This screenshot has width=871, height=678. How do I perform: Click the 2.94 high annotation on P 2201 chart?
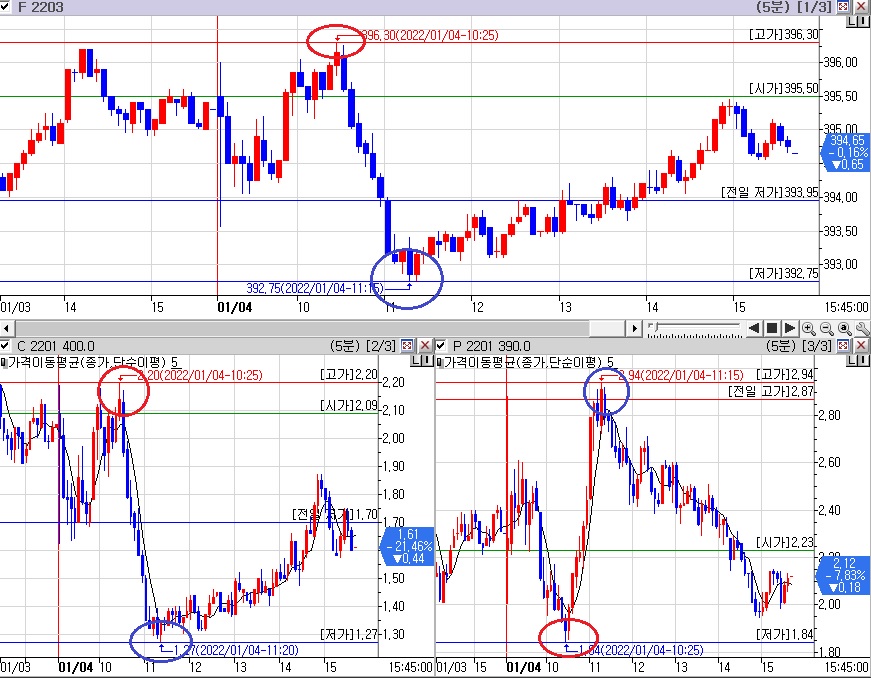(x=680, y=376)
